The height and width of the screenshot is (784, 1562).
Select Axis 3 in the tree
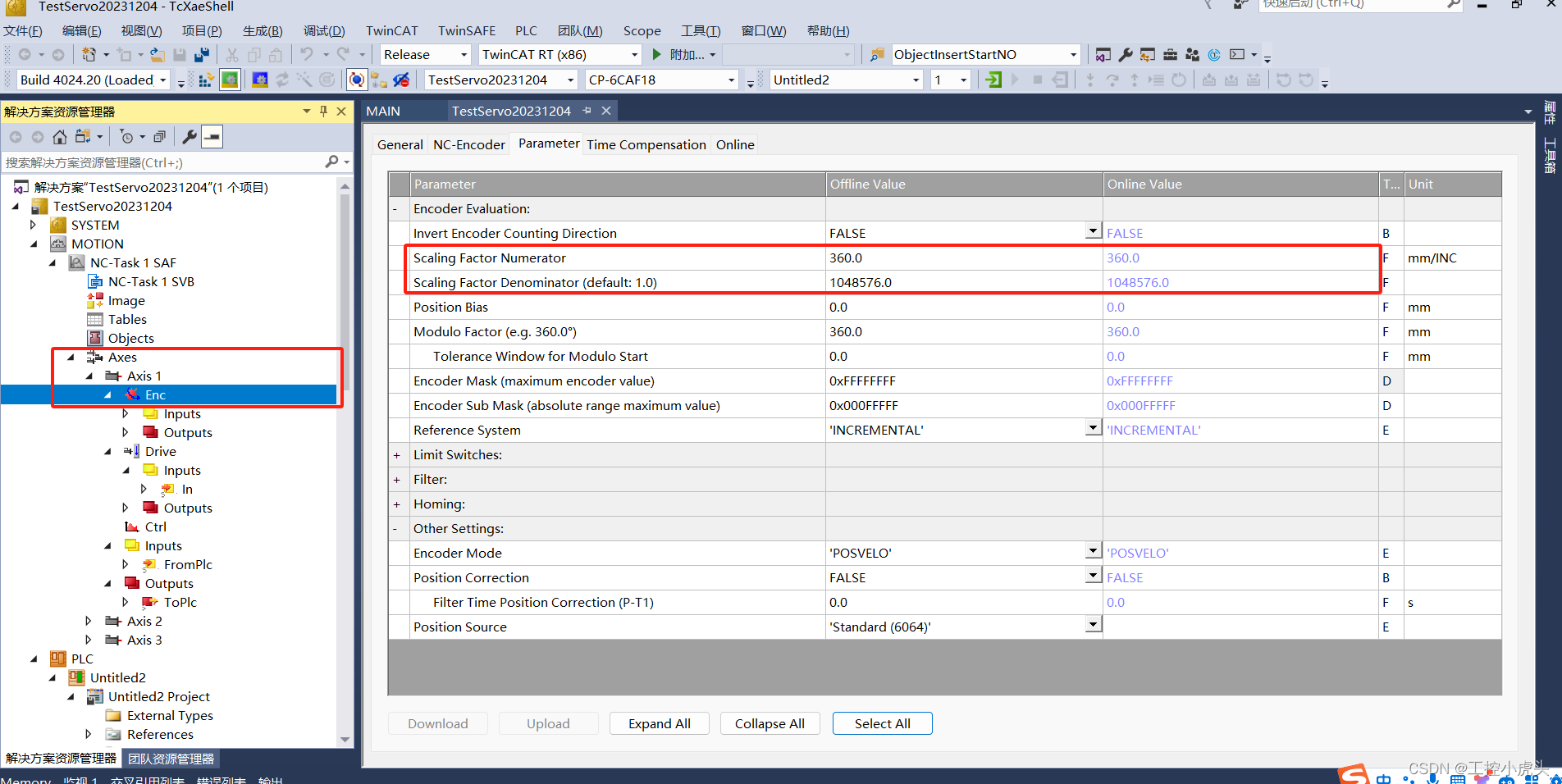click(144, 640)
